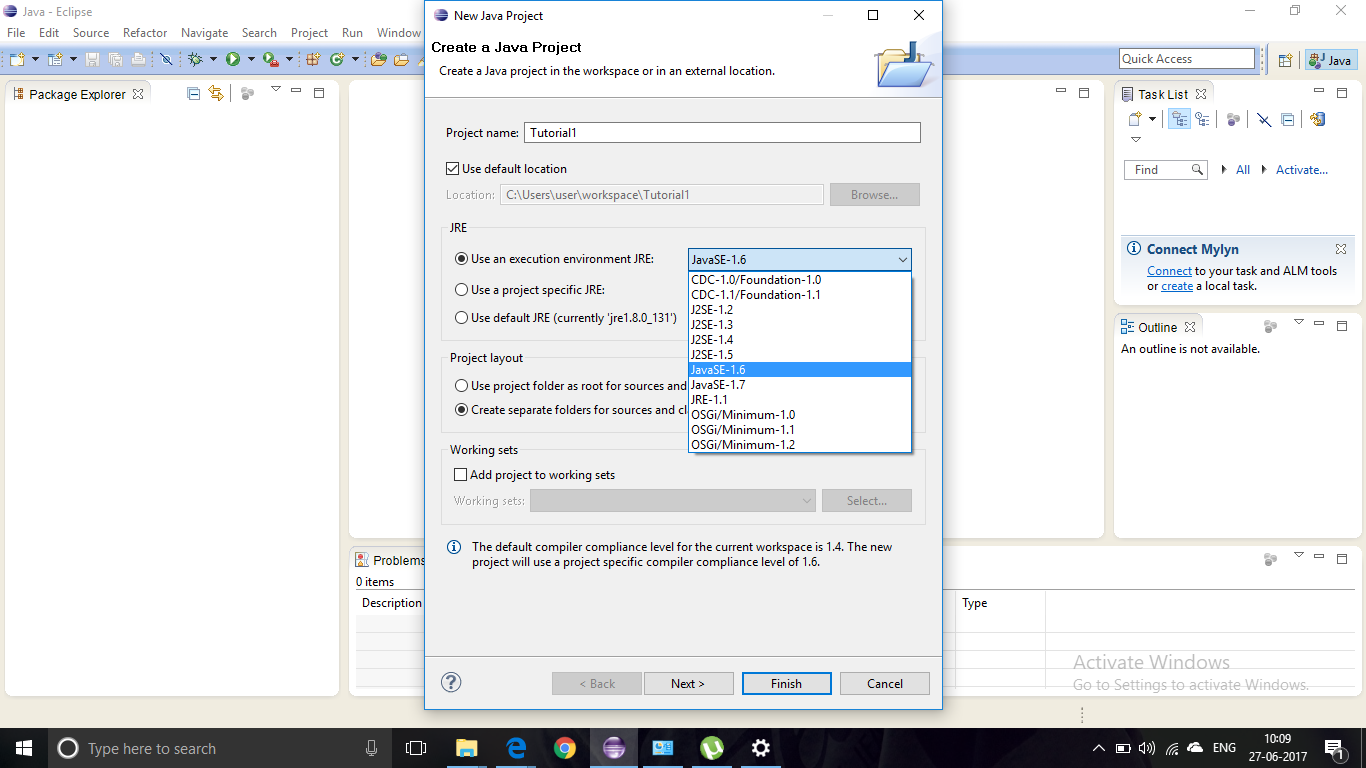
Task: Select Use project folder as root radio
Action: 461,385
